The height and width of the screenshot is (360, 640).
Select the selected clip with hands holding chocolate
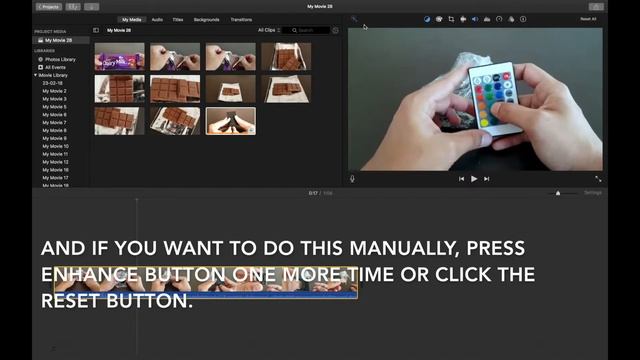point(231,121)
